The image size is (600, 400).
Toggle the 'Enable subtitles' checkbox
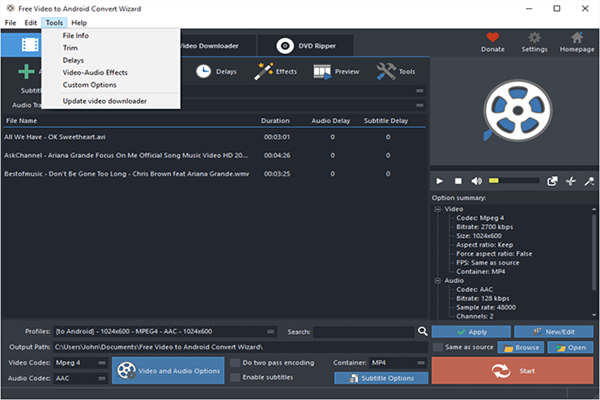click(x=235, y=378)
